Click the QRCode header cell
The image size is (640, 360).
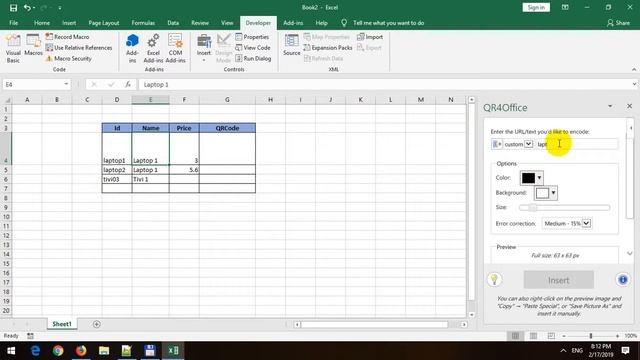pos(227,128)
